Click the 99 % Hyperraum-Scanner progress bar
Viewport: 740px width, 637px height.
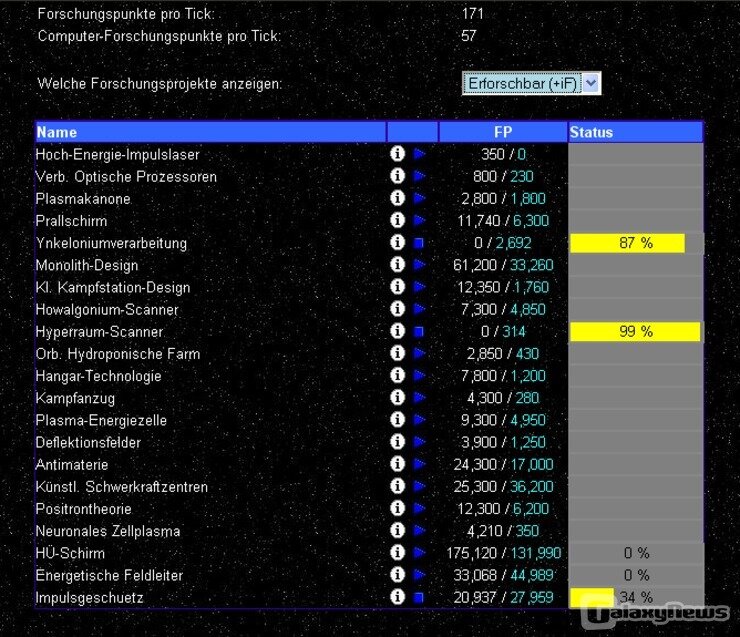pos(635,332)
